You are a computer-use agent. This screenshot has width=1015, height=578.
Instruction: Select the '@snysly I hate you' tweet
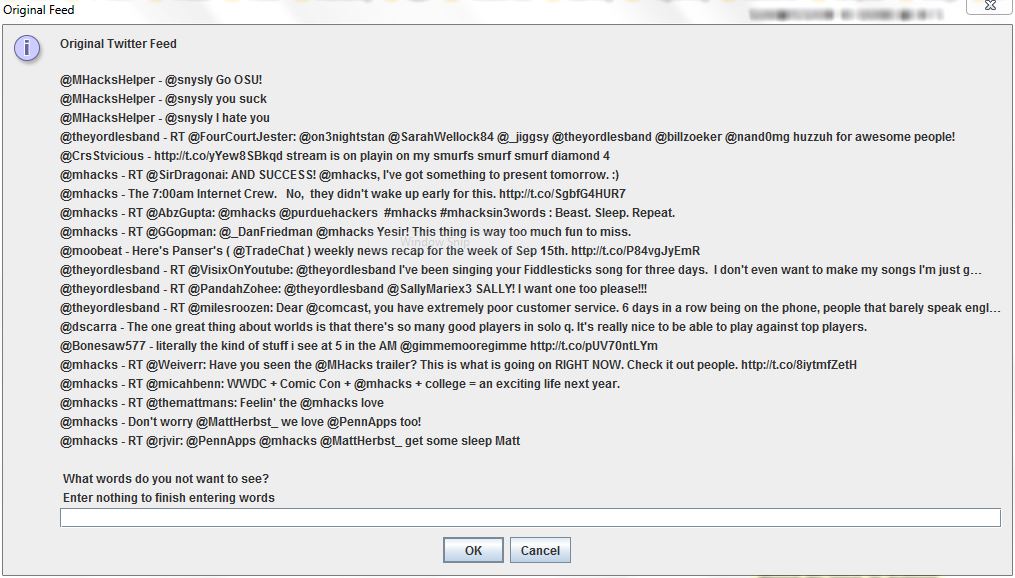pyautogui.click(x=165, y=118)
